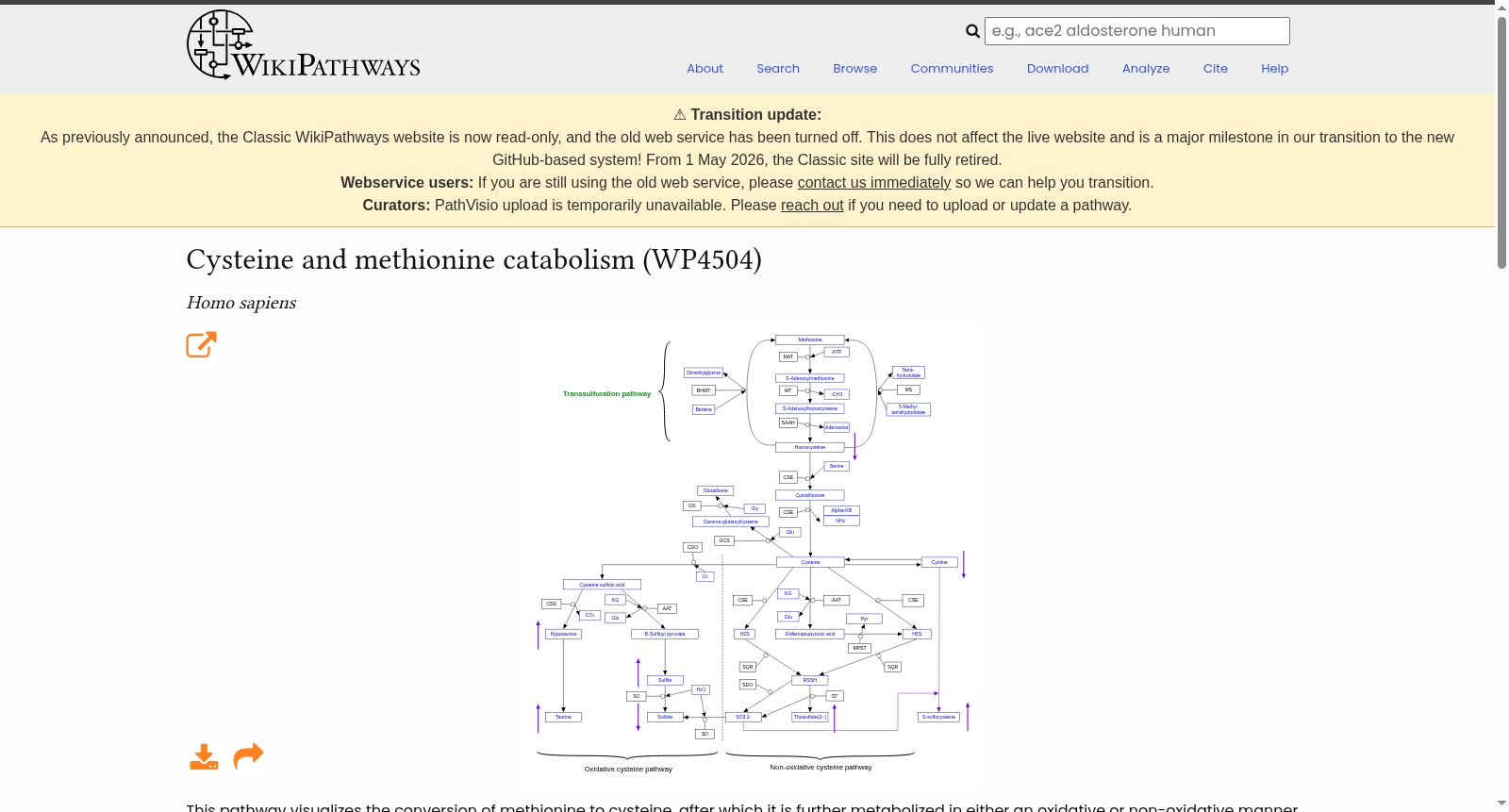Select the S-sulfocysteine node
The height and width of the screenshot is (812, 1509).
(x=938, y=717)
